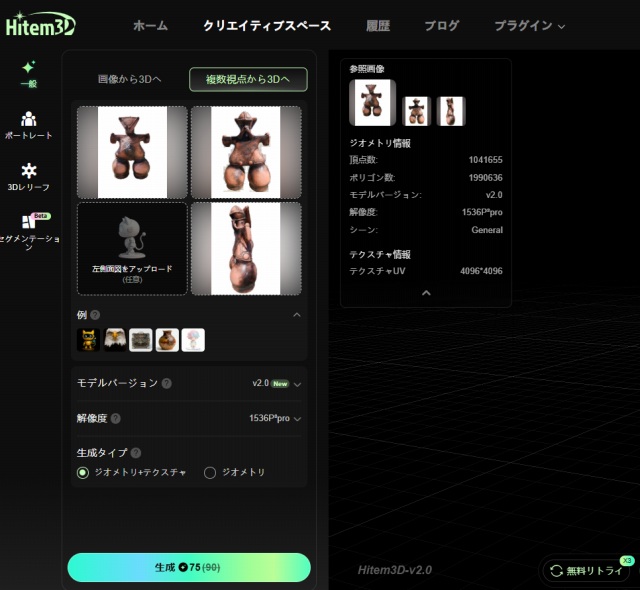Image resolution: width=640 pixels, height=590 pixels.
Task: Click help icon beside 解像度
Action: [116, 418]
